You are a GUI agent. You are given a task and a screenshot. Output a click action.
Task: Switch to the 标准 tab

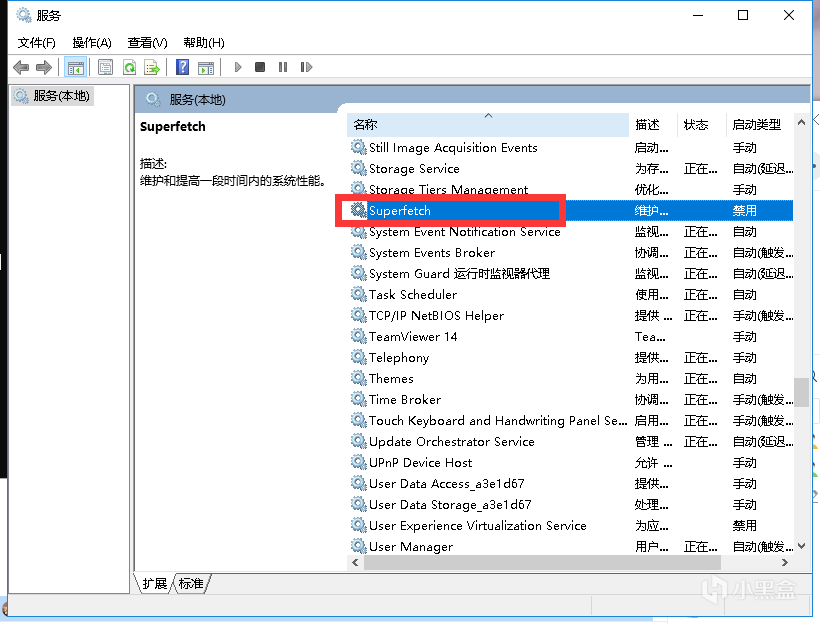click(191, 583)
